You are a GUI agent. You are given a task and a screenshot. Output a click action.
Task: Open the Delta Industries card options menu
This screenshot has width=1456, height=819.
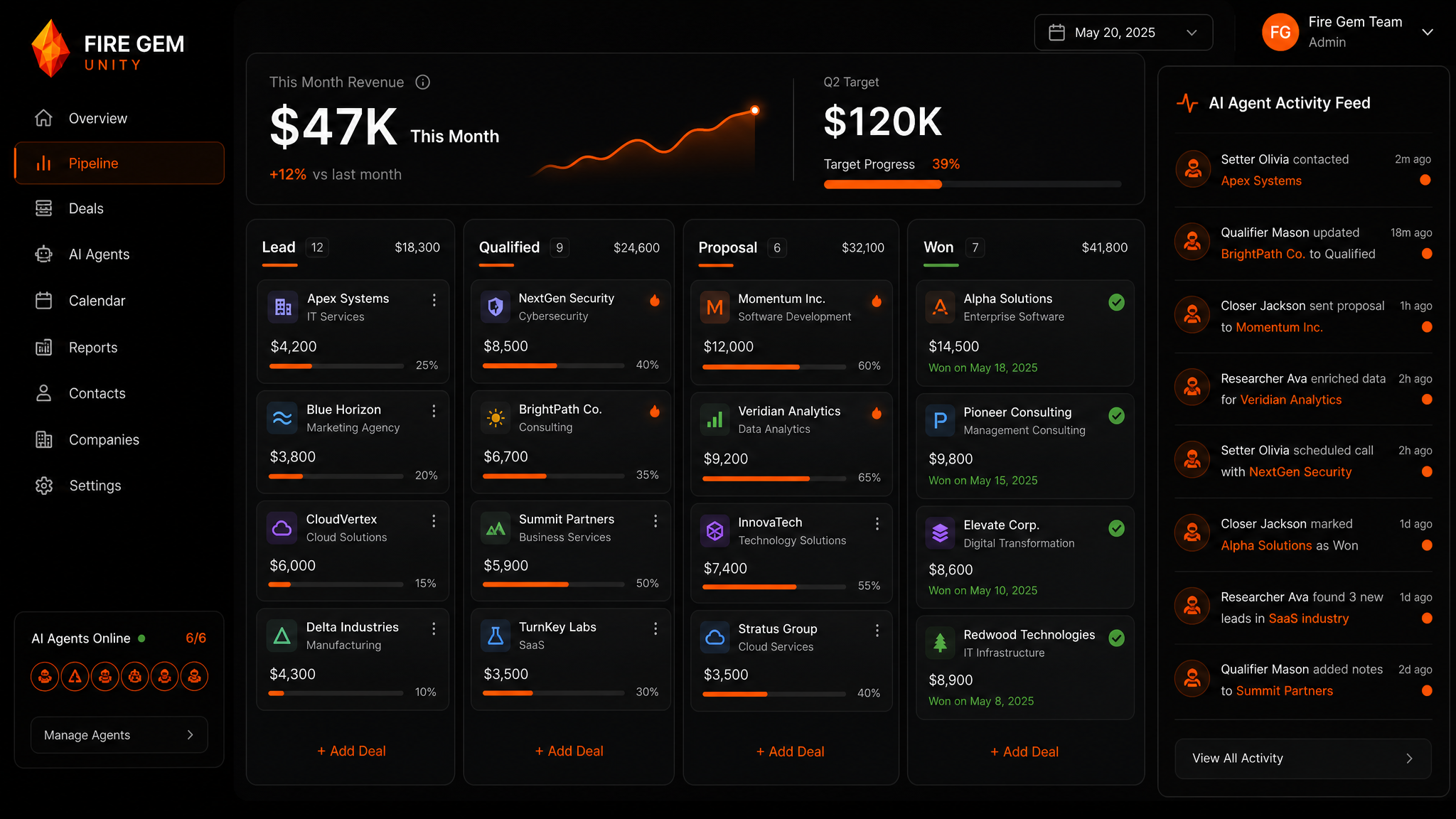(434, 629)
